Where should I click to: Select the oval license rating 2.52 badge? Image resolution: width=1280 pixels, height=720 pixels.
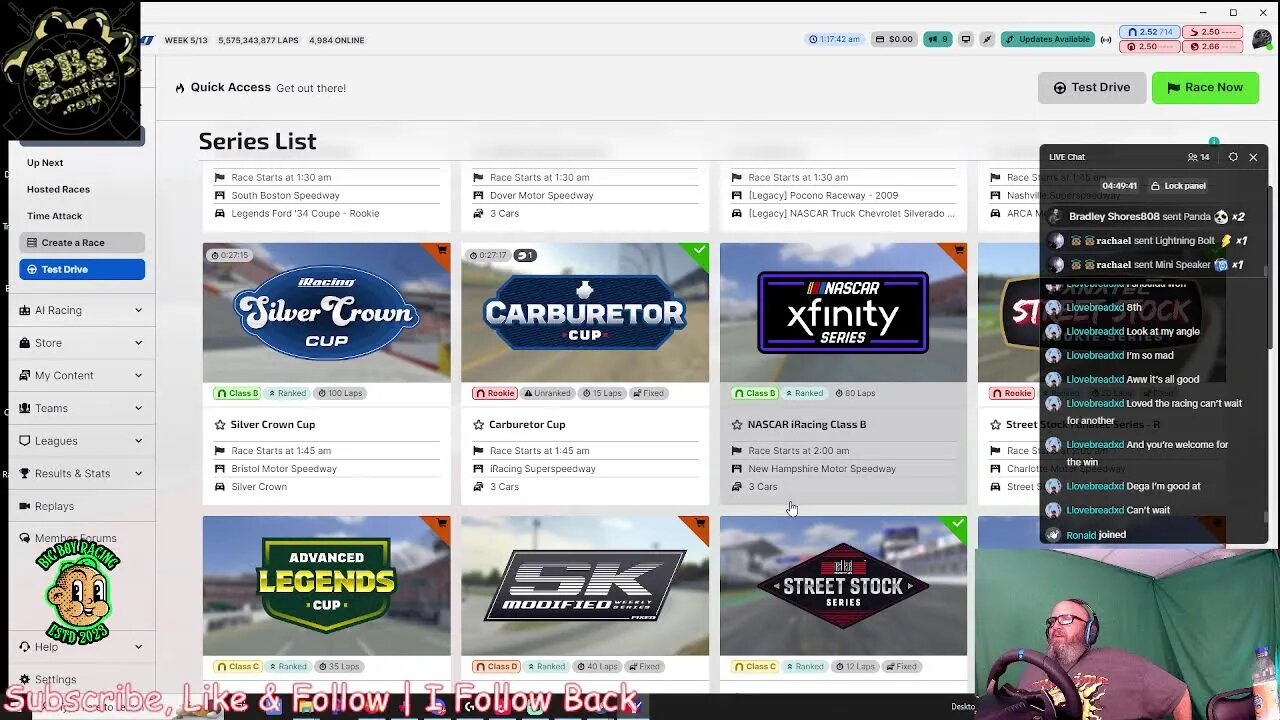pyautogui.click(x=1149, y=32)
